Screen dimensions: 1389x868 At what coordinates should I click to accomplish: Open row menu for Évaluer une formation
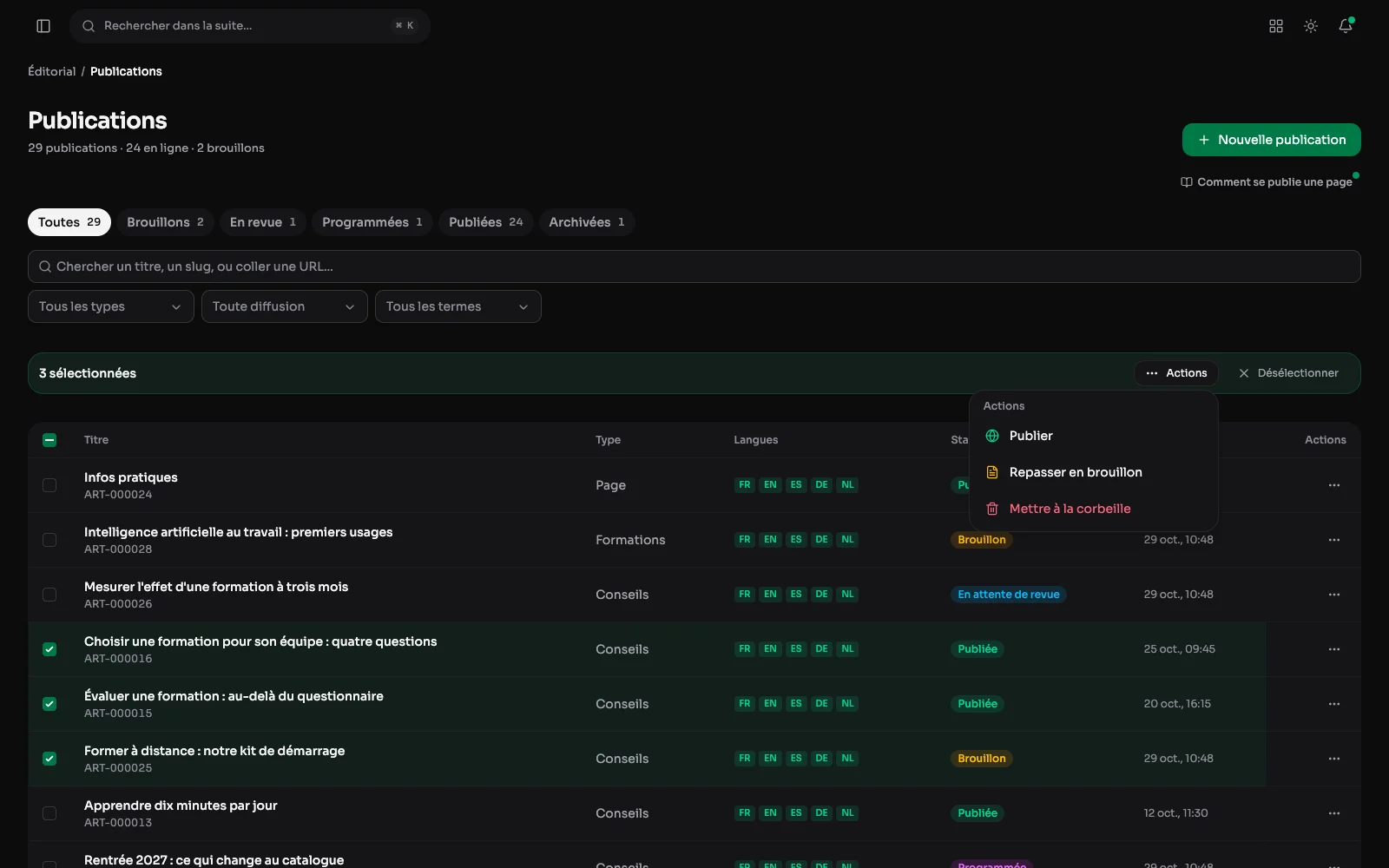click(1334, 704)
